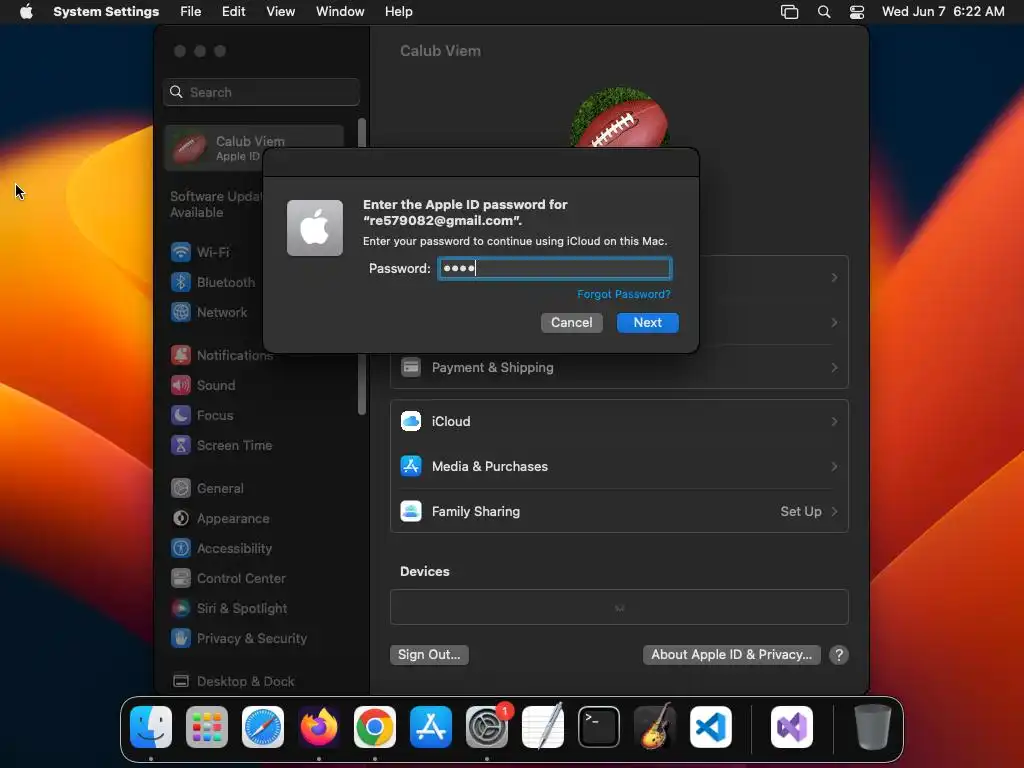Open Software Update Available notice

pos(216,204)
